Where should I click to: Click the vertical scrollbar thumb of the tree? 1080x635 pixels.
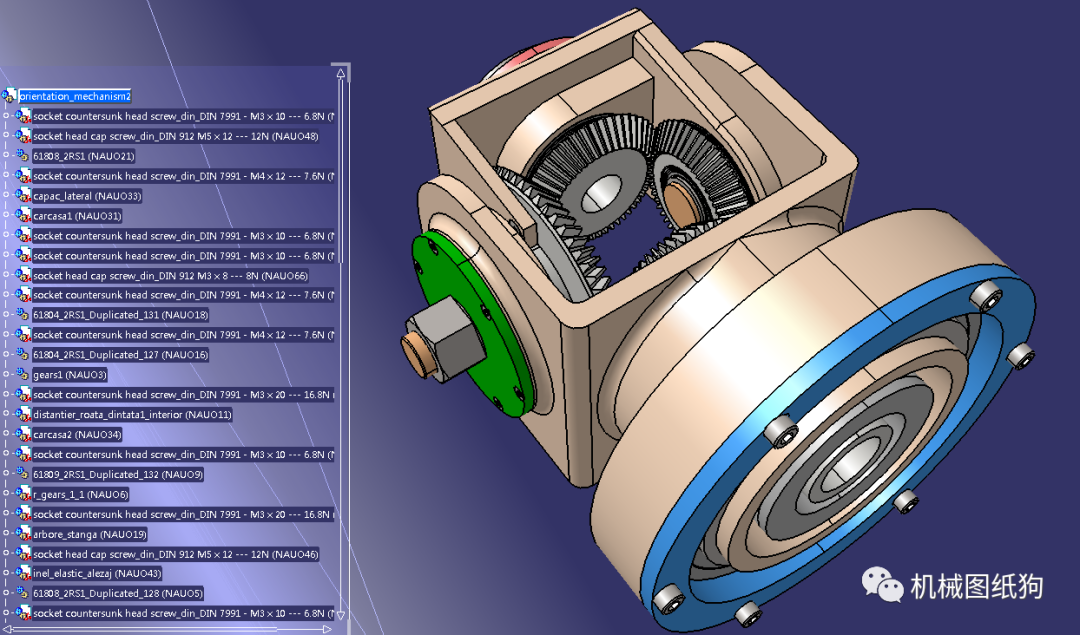[341, 172]
